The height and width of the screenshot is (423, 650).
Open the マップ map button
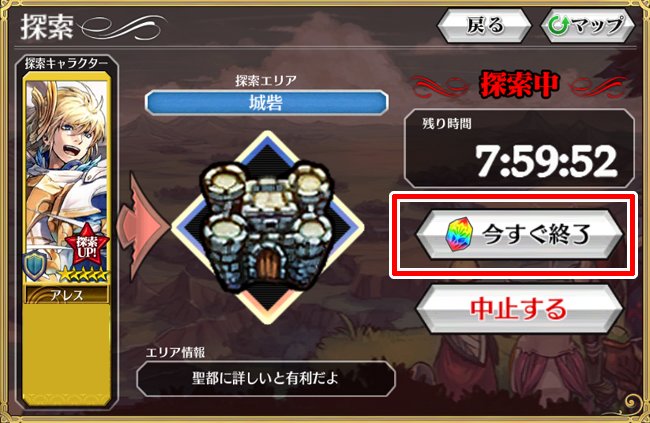(x=587, y=26)
